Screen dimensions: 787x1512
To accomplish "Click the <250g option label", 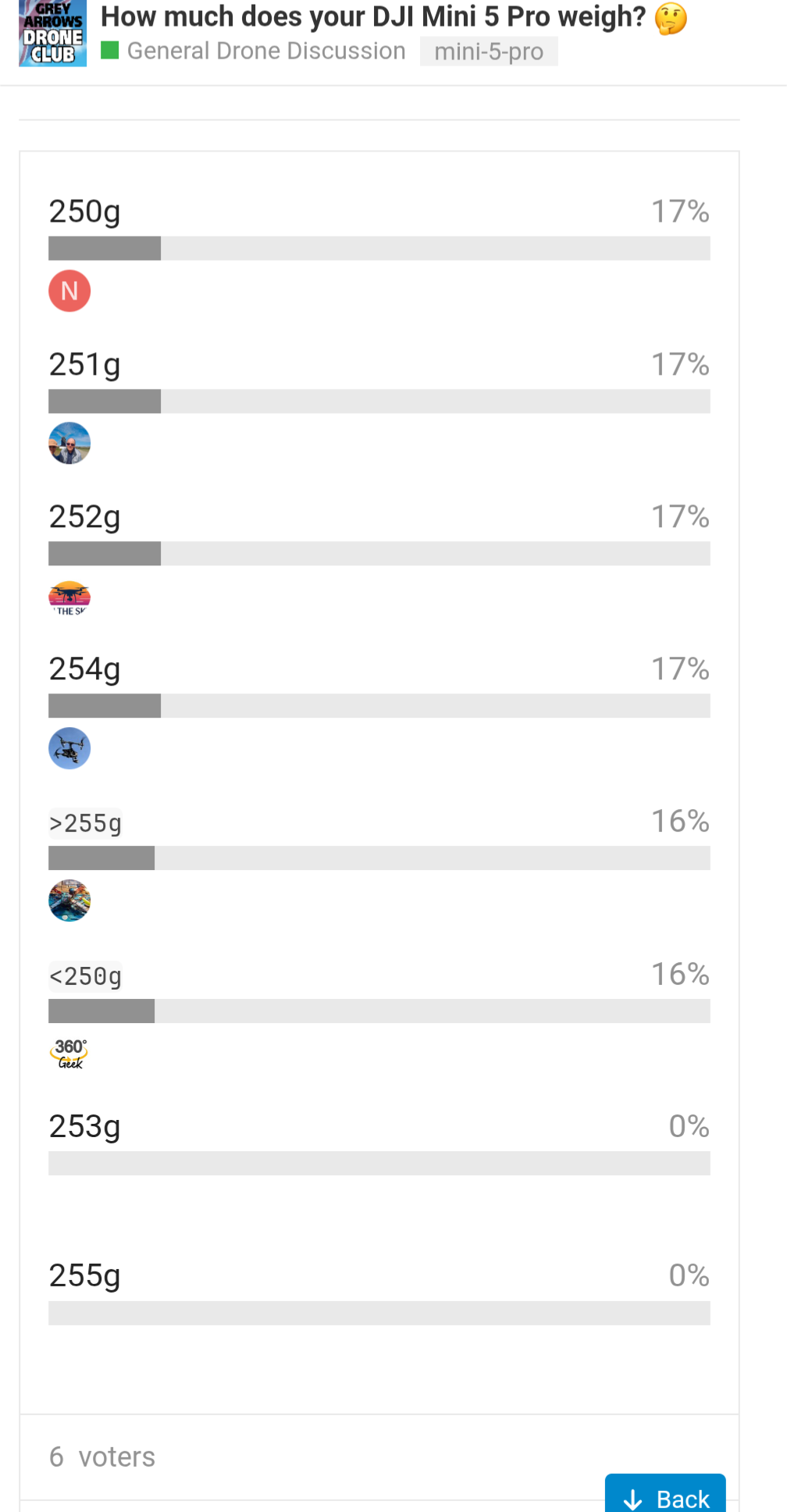I will tap(85, 976).
